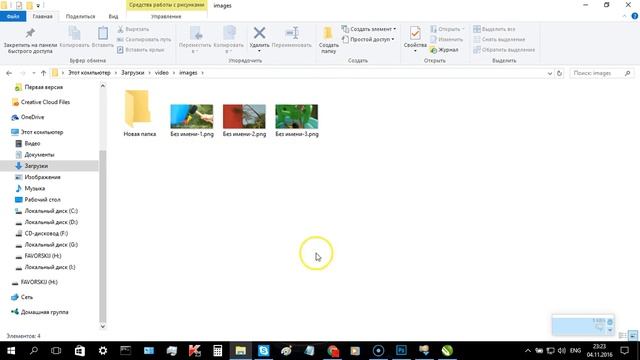Click video in the address breadcrumb
The image size is (640, 360).
[x=162, y=73]
